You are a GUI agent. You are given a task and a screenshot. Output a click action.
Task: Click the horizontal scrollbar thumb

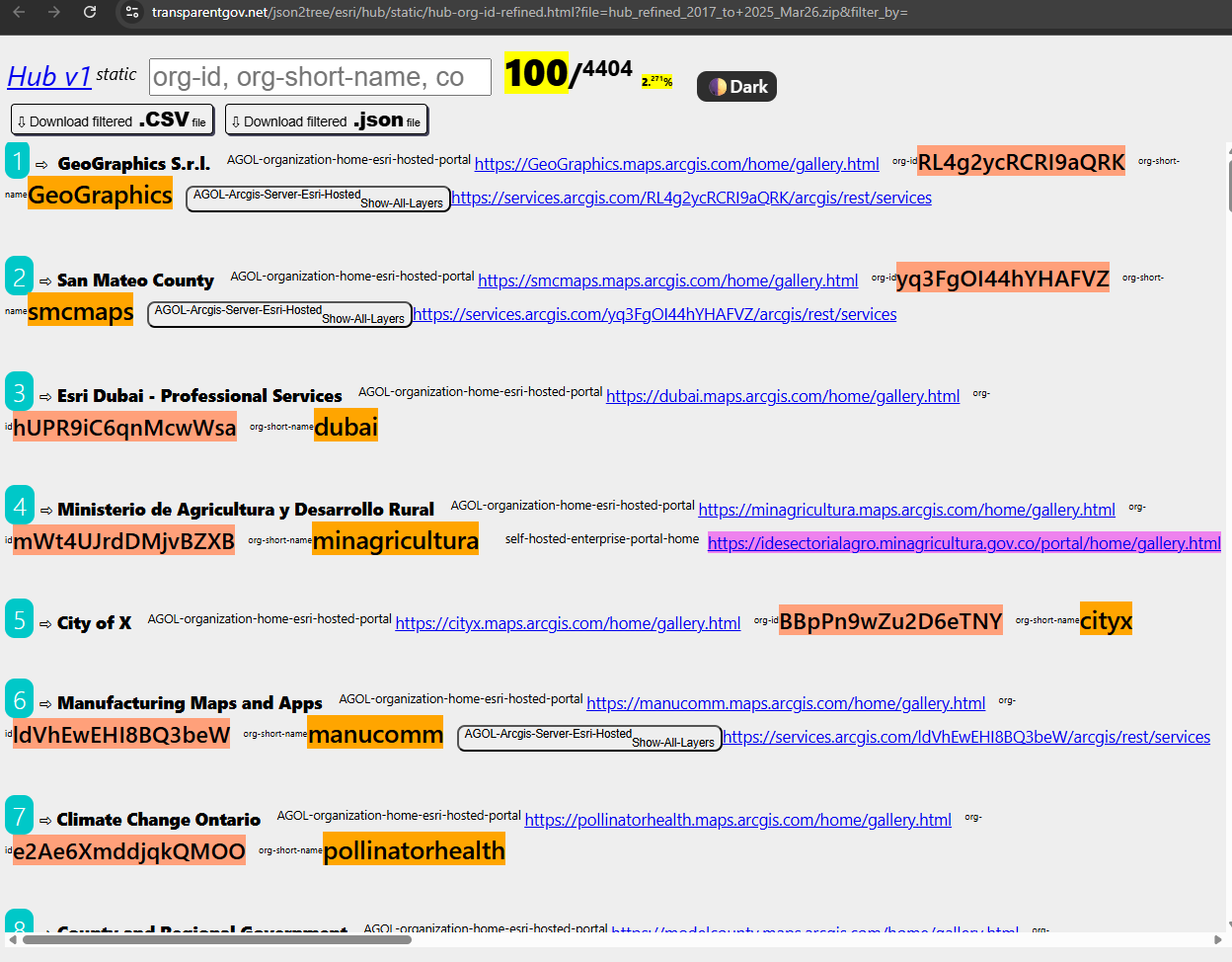point(217,939)
